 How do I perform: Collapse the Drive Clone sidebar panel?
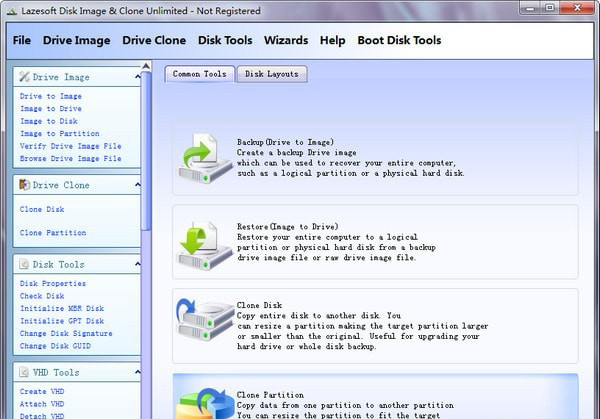coord(137,185)
